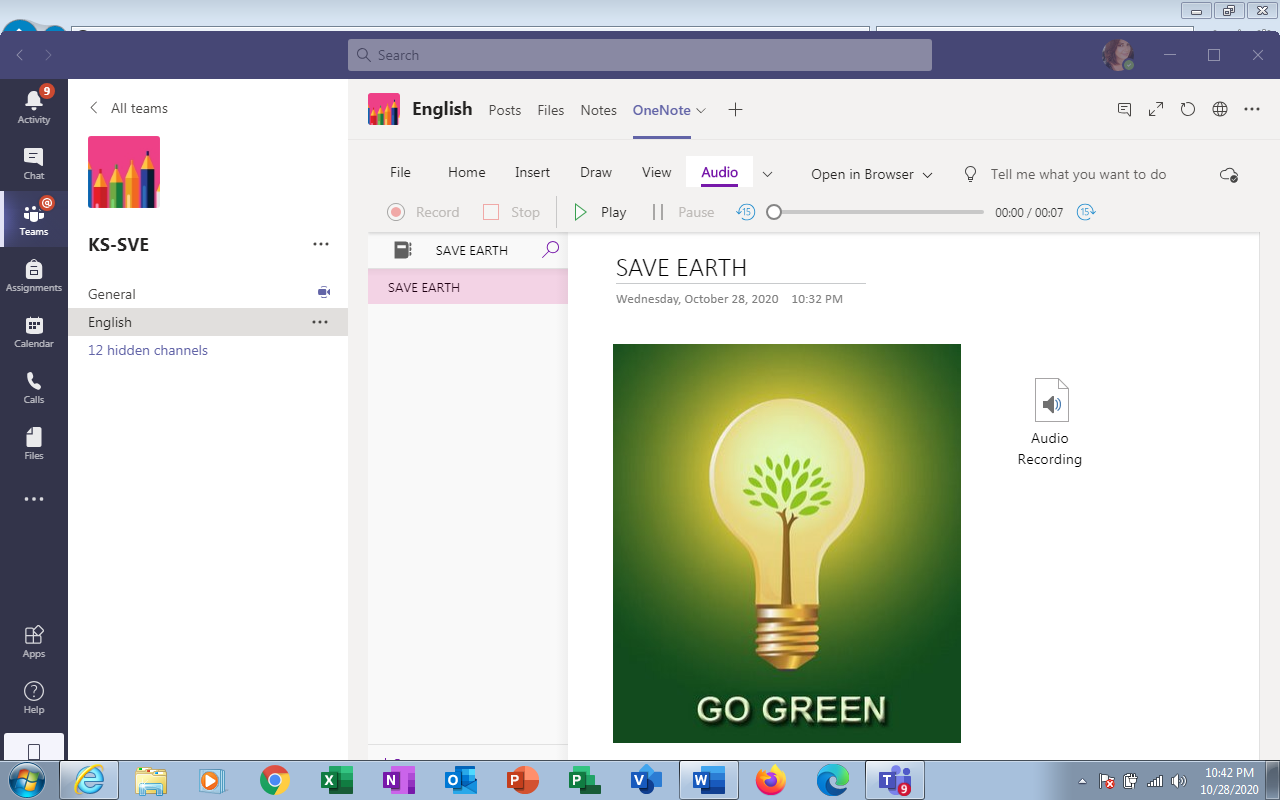Click the meeting camera icon beside General

click(x=323, y=293)
